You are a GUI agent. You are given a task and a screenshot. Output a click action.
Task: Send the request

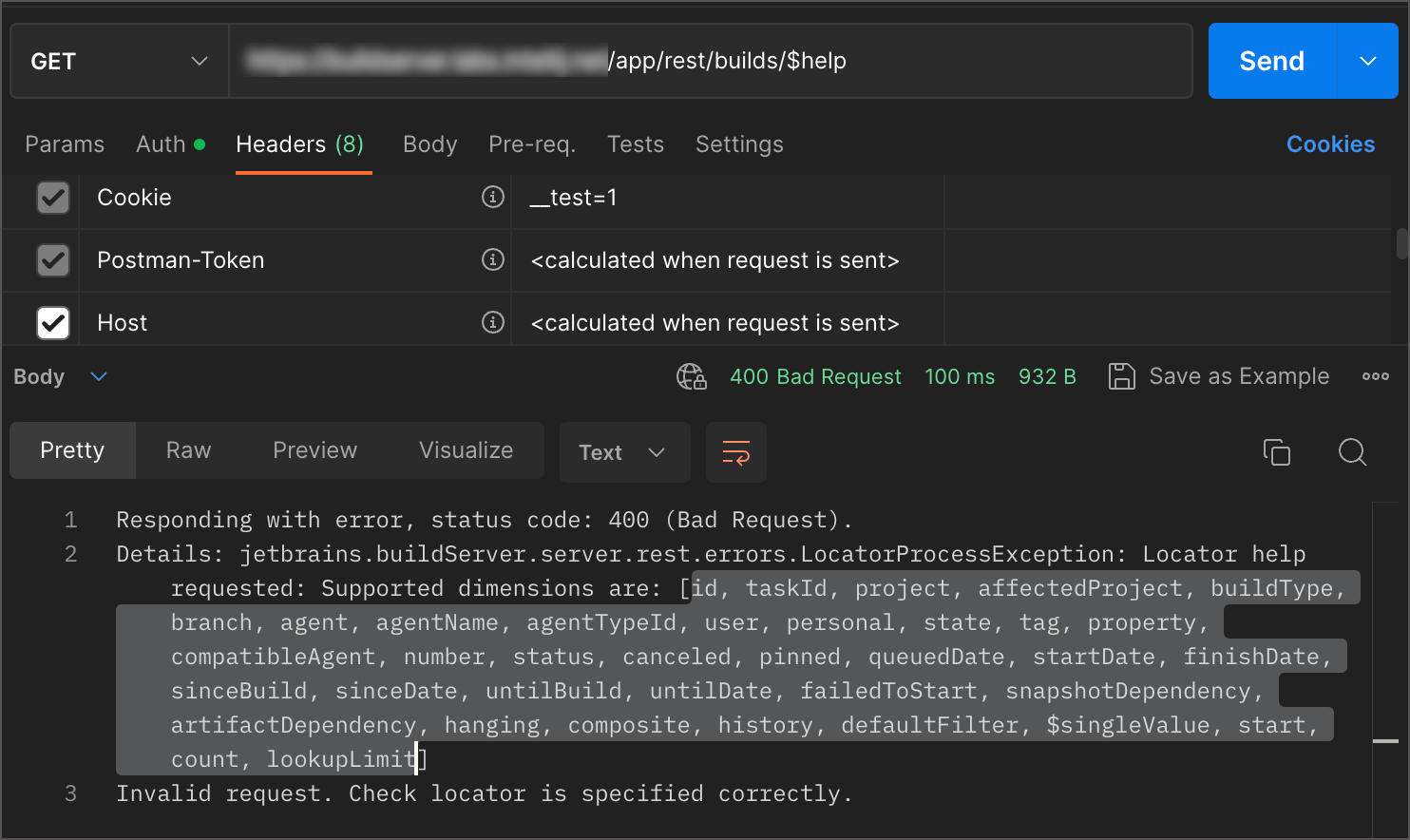(1270, 61)
